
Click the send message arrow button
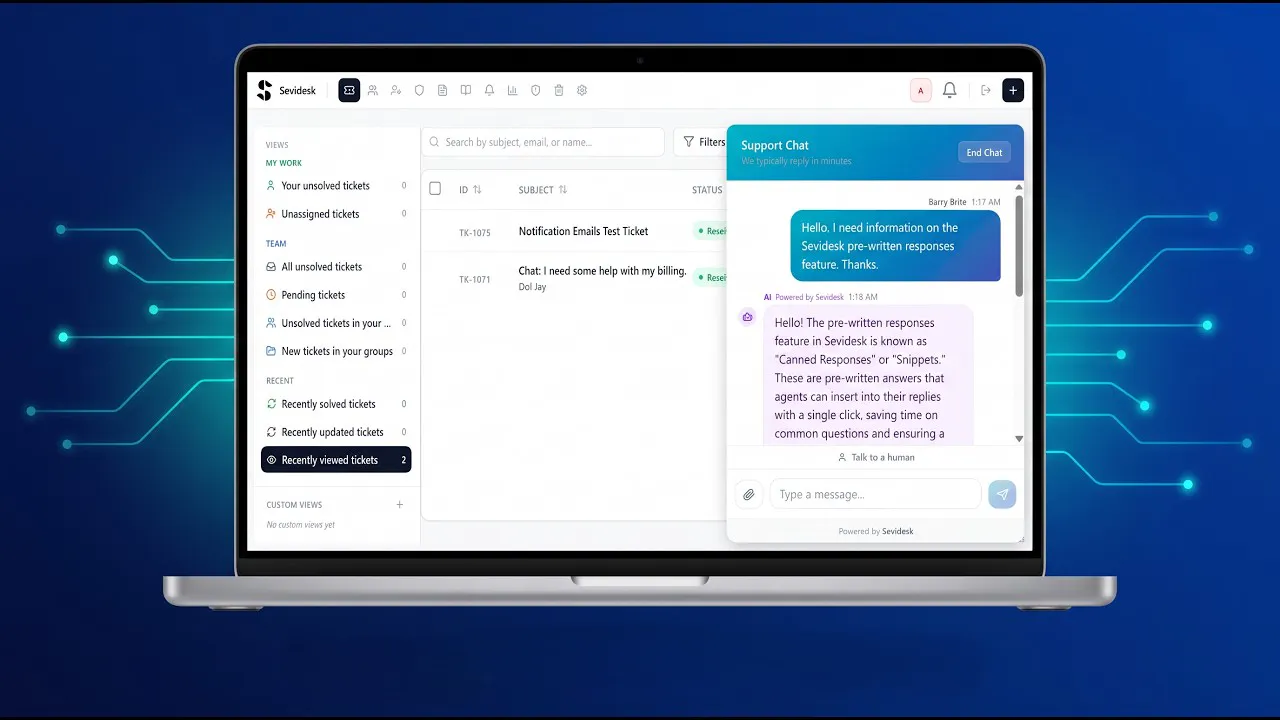coord(1002,494)
